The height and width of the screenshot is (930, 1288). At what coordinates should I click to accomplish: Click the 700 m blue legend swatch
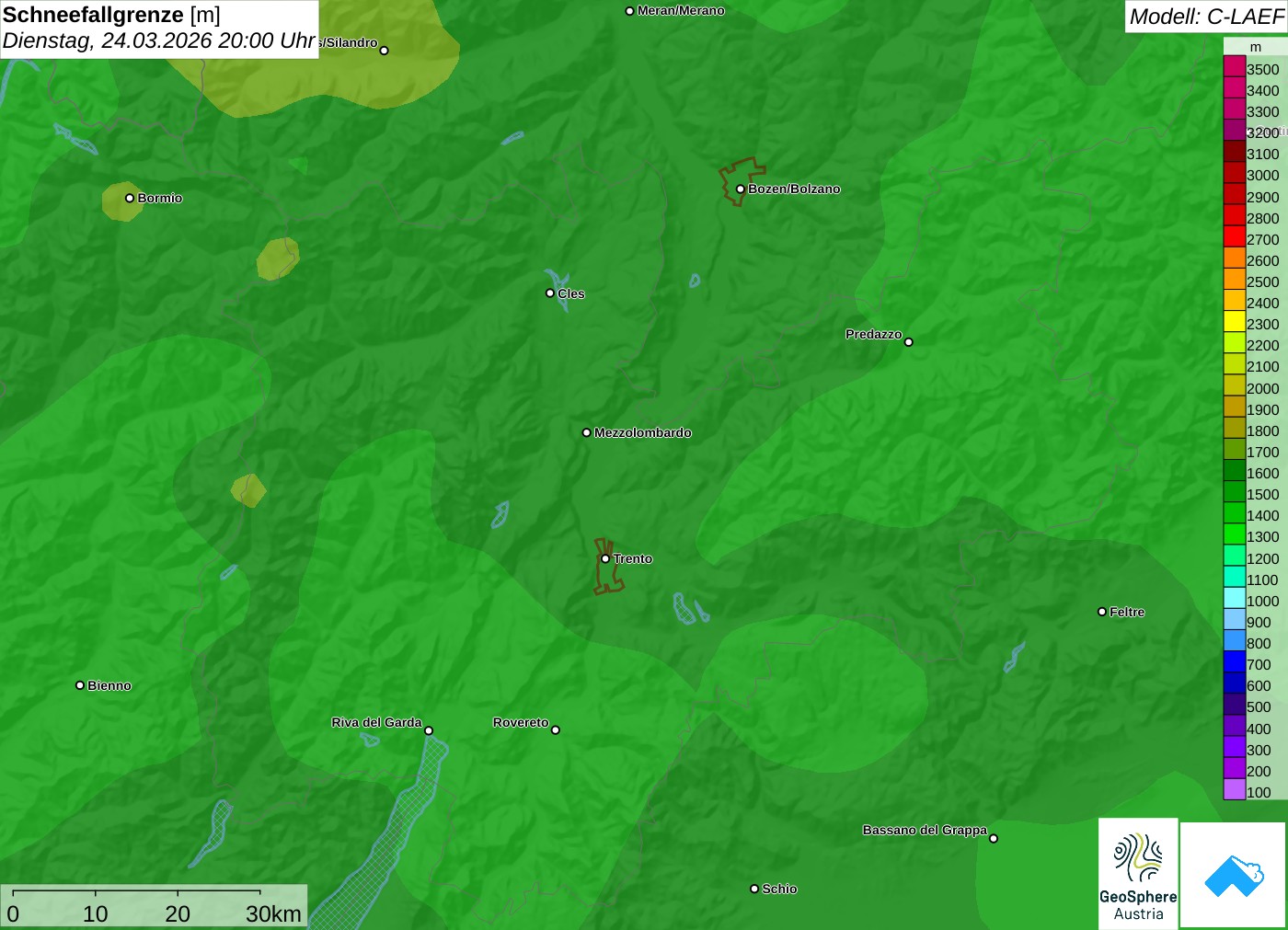click(1235, 661)
